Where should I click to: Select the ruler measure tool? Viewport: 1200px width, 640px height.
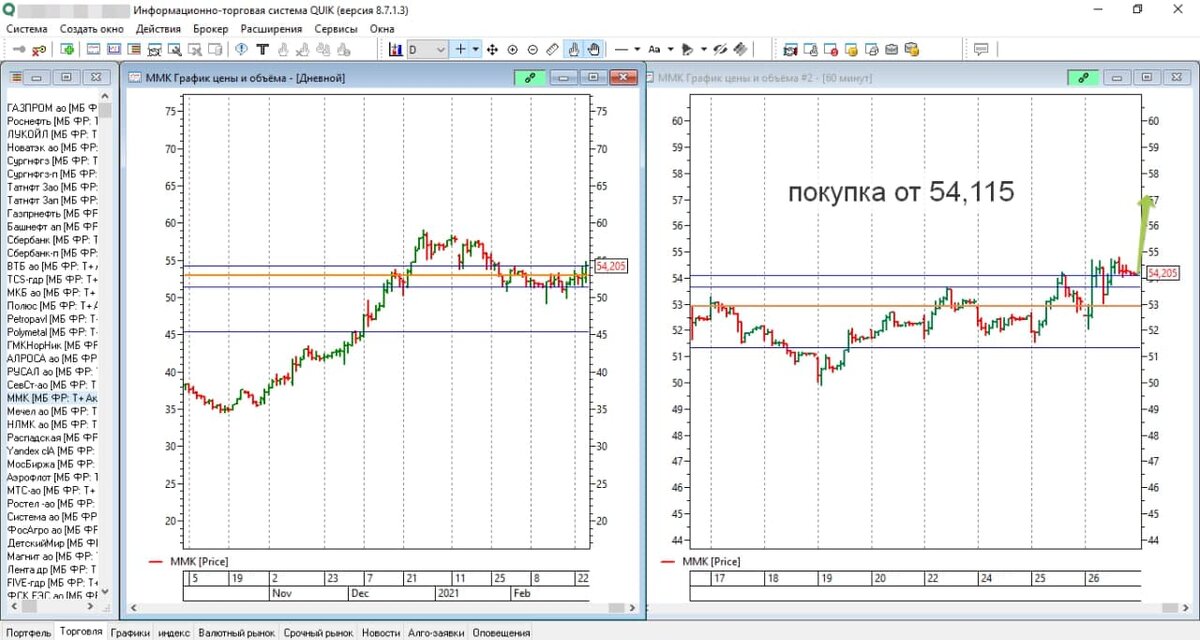553,49
